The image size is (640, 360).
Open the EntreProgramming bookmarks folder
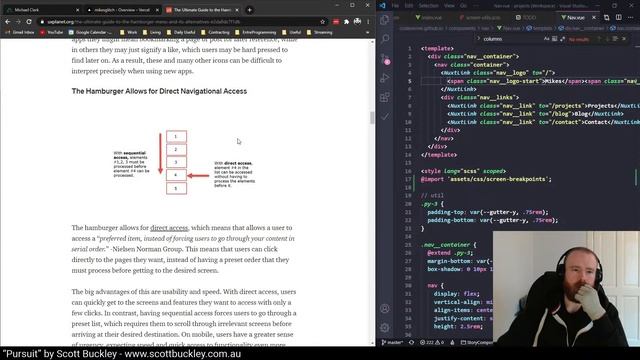pos(256,32)
